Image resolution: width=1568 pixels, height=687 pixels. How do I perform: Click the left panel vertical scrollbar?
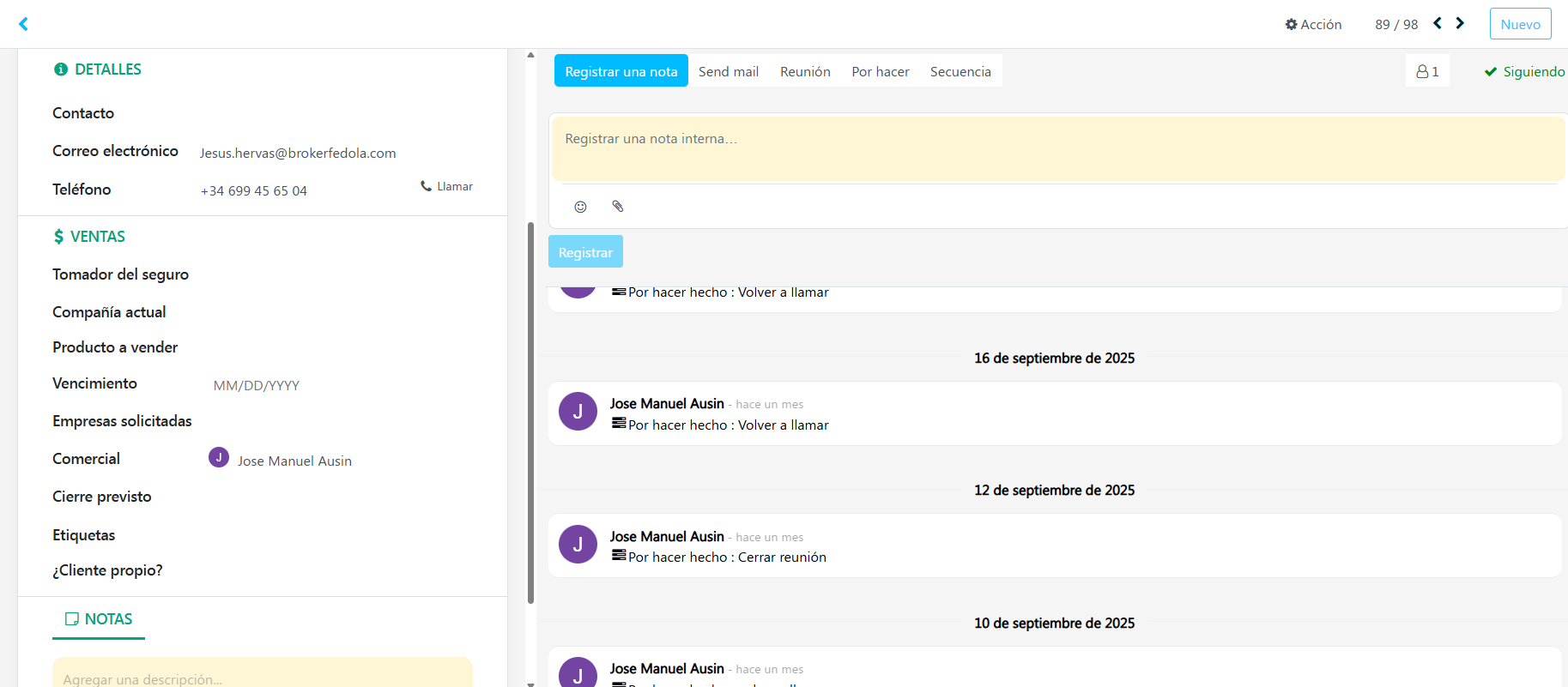point(530,412)
